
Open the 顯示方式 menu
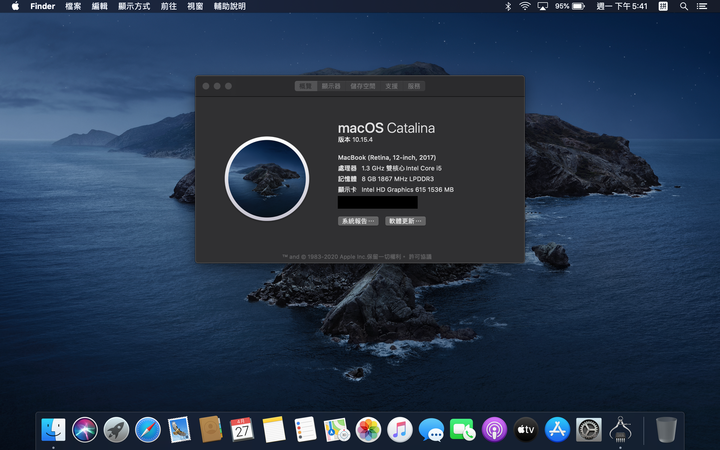tap(134, 6)
